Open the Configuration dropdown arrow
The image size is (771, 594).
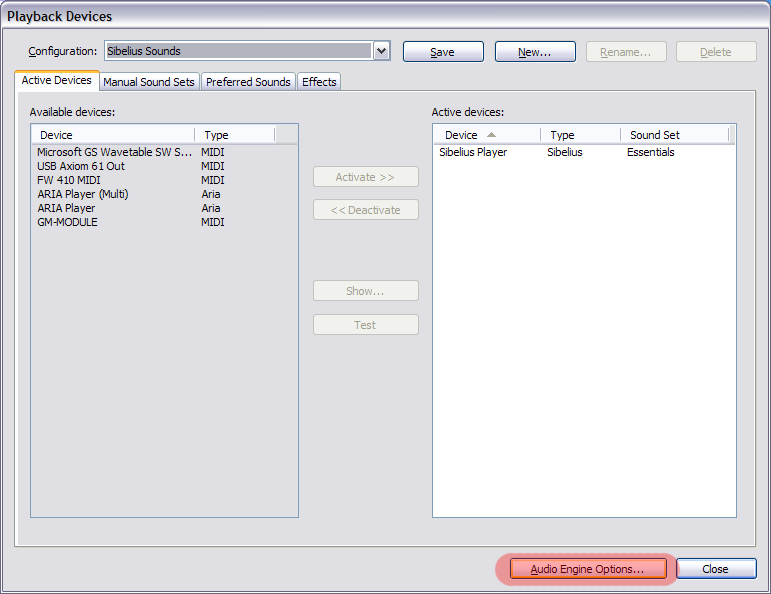[382, 51]
